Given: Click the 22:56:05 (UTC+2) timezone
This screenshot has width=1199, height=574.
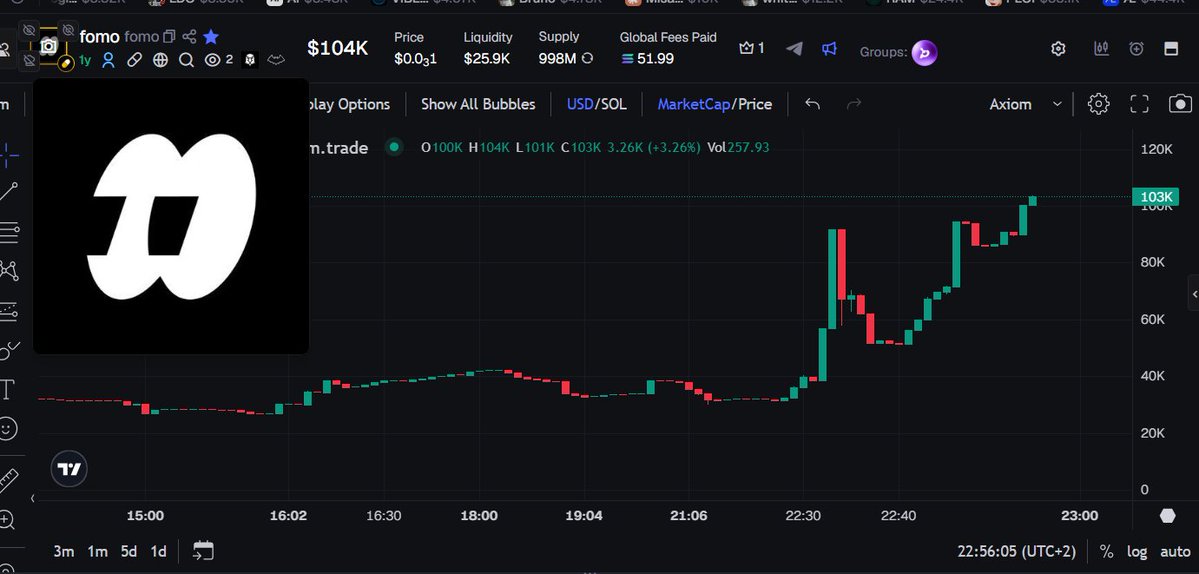Looking at the screenshot, I should pos(1016,551).
